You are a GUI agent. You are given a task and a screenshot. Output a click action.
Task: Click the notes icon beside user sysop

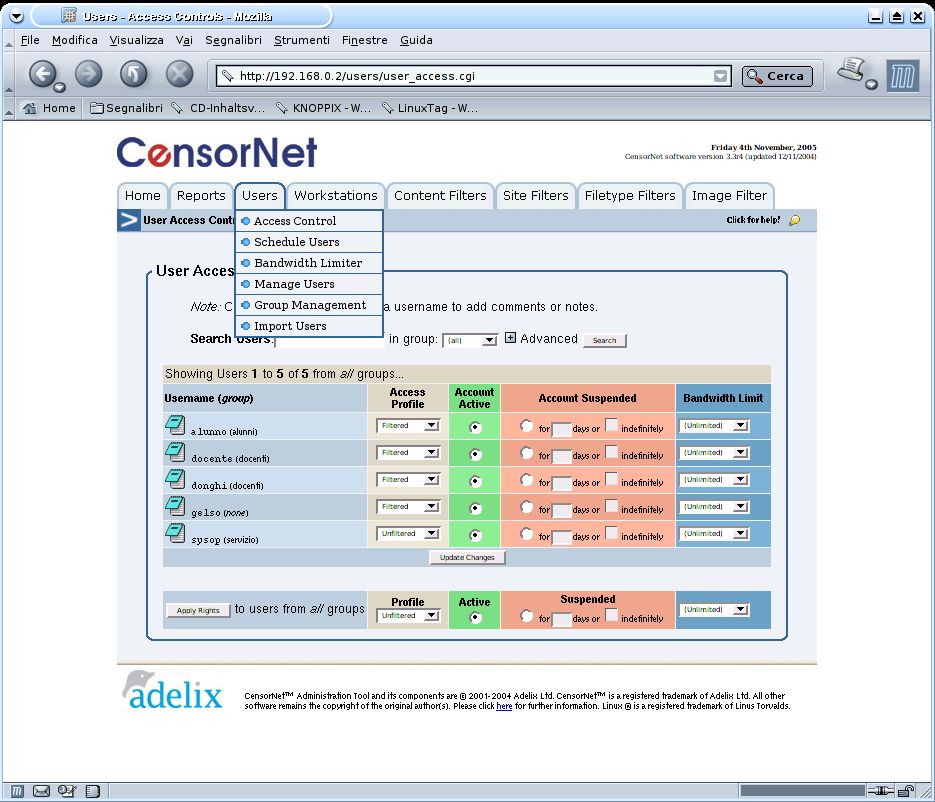(175, 532)
